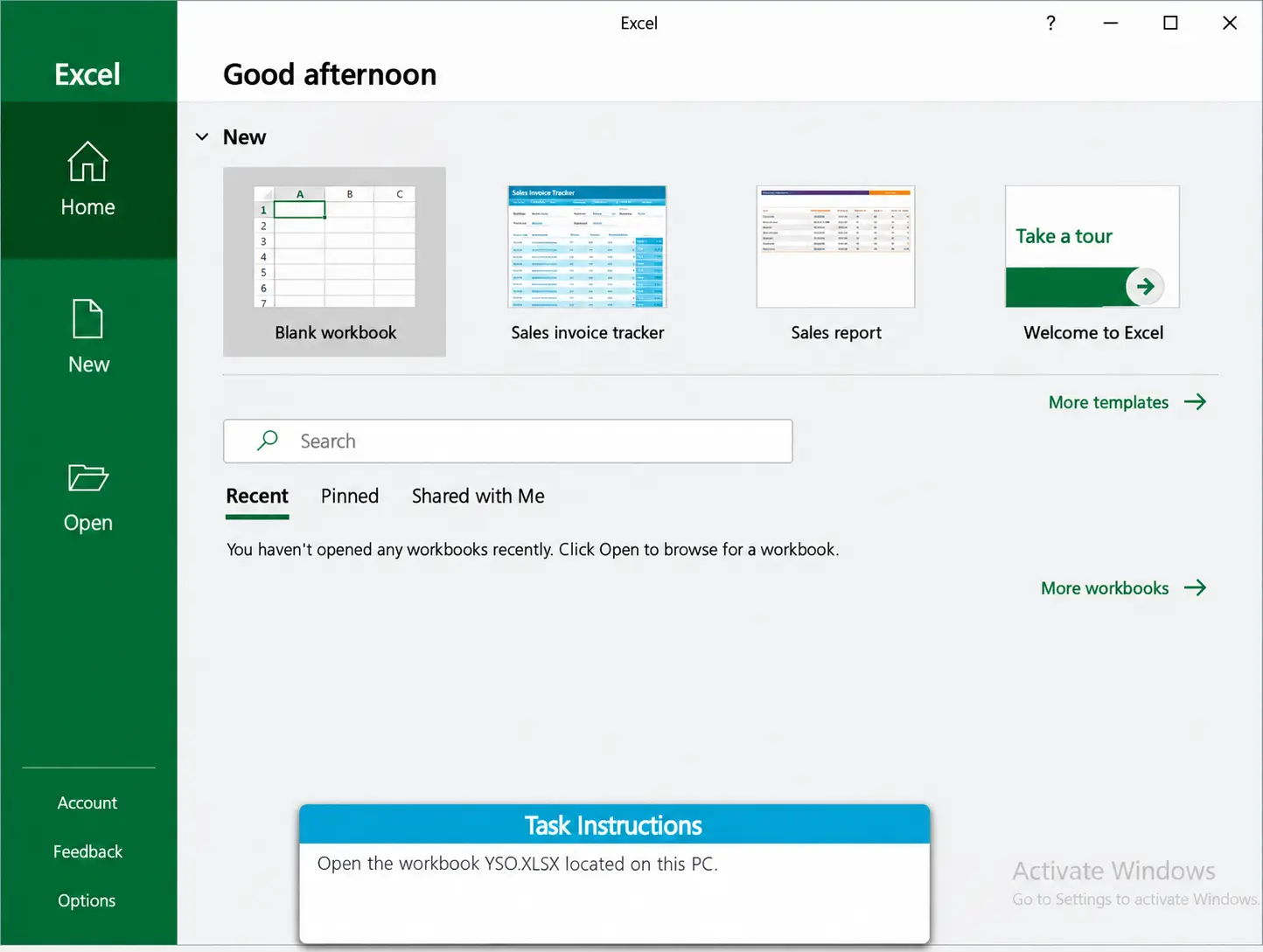Click the Search input field
The width and height of the screenshot is (1263, 952).
508,441
